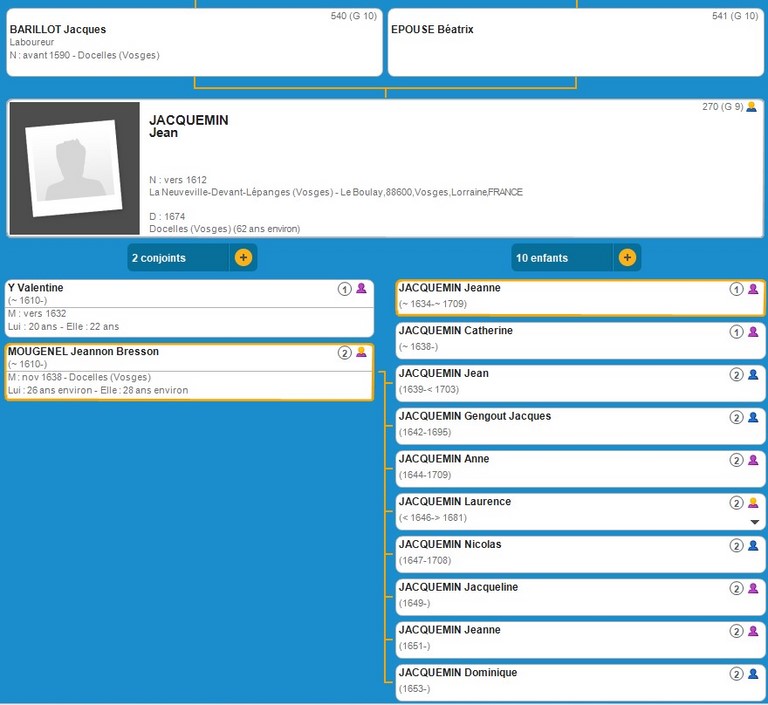Click the male icon on JACQUEMIN Nicolas
This screenshot has height=705, width=768.
click(x=753, y=546)
